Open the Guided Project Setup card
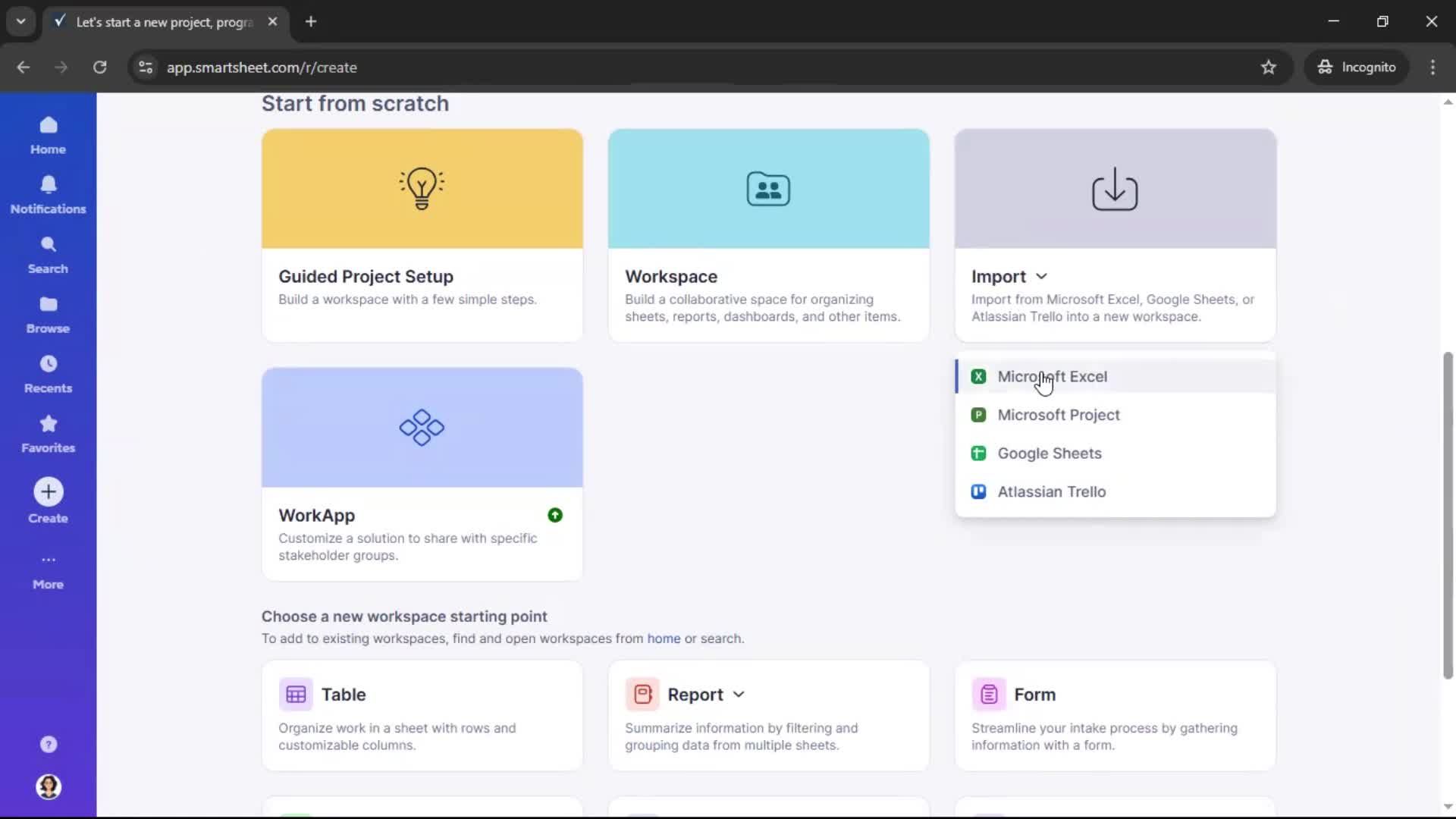This screenshot has height=819, width=1456. [422, 235]
